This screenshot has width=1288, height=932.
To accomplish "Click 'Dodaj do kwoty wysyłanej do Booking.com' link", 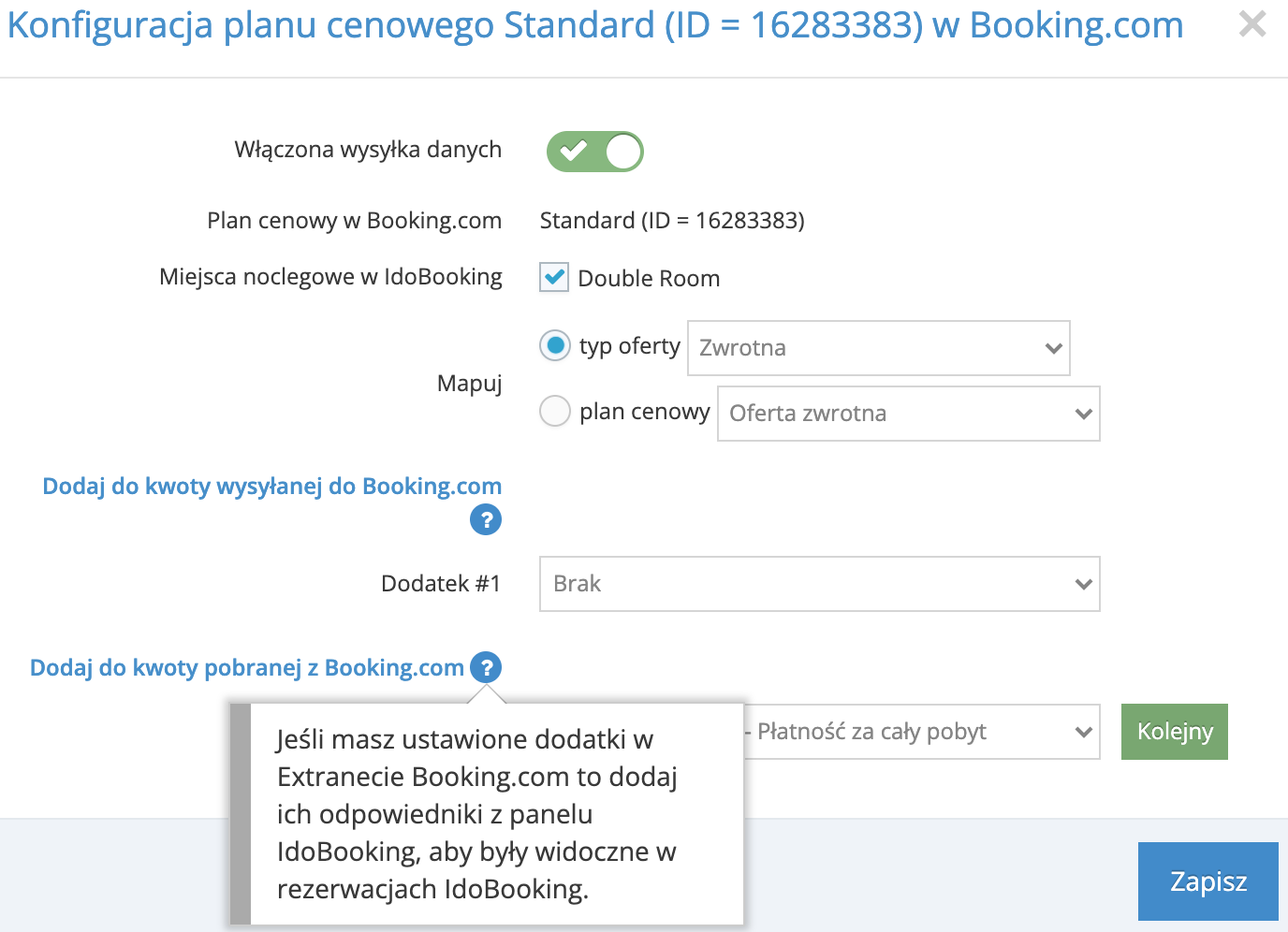I will [272, 487].
